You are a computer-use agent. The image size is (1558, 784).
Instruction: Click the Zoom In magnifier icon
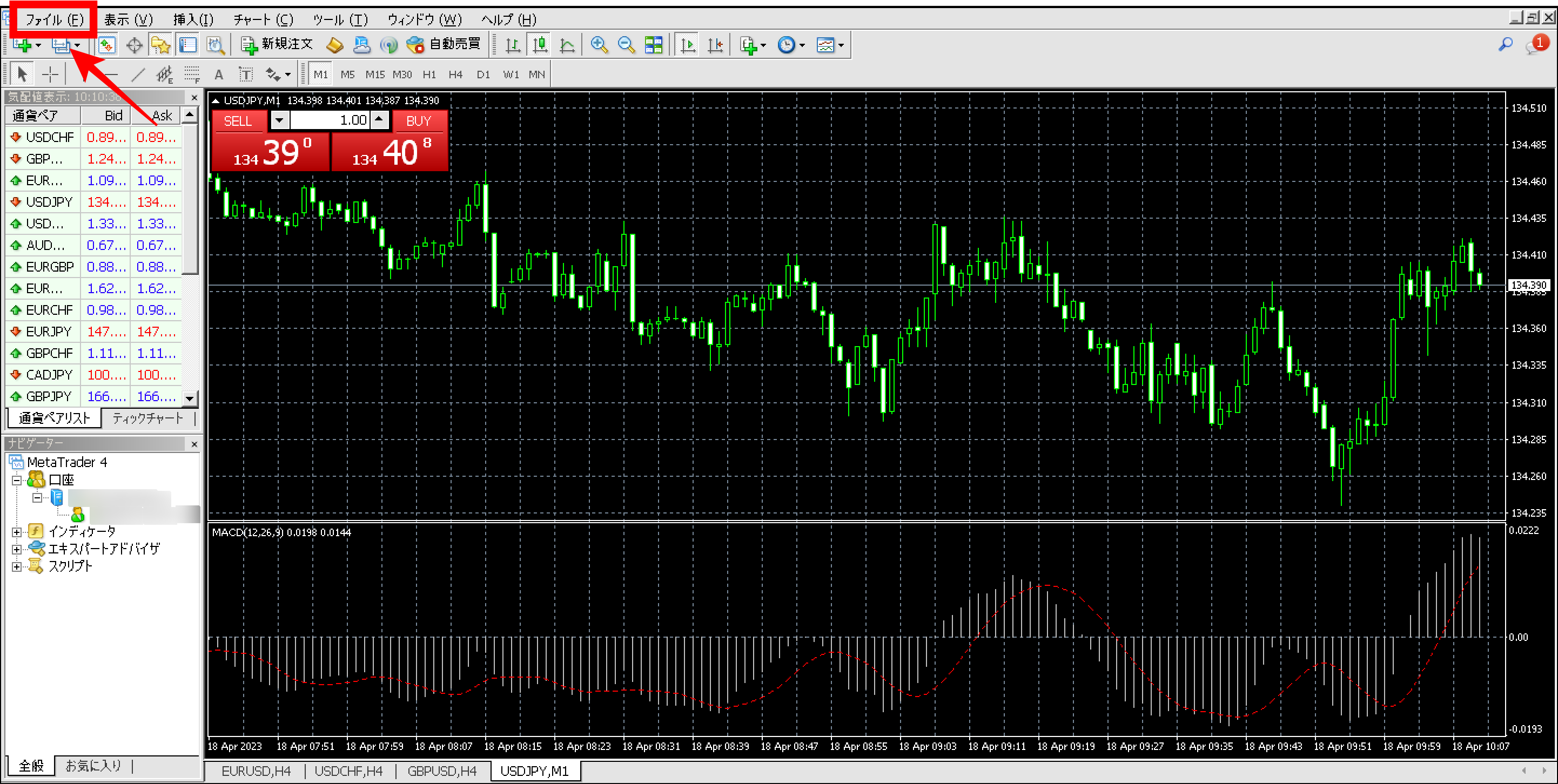(x=599, y=45)
